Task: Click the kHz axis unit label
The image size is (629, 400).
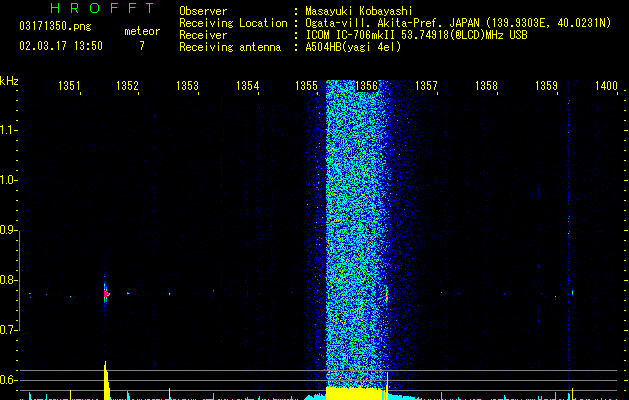Action: point(9,81)
